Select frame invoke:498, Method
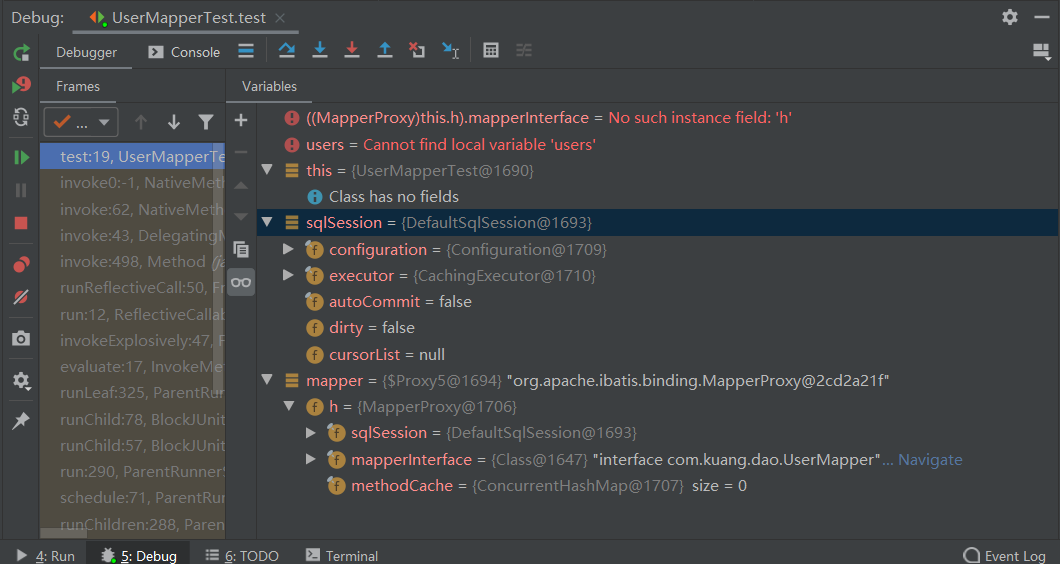 coord(132,262)
